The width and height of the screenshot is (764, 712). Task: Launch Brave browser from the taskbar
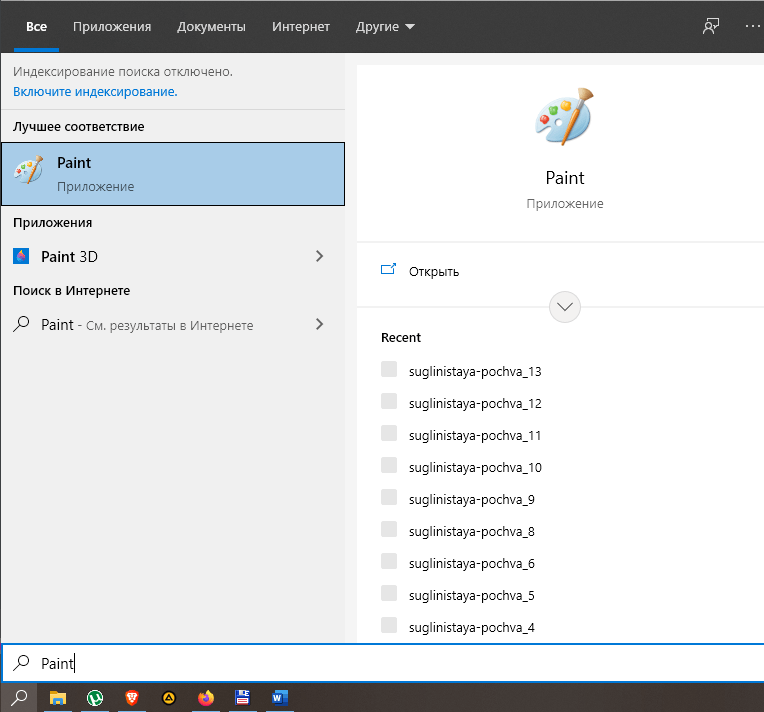tap(132, 698)
